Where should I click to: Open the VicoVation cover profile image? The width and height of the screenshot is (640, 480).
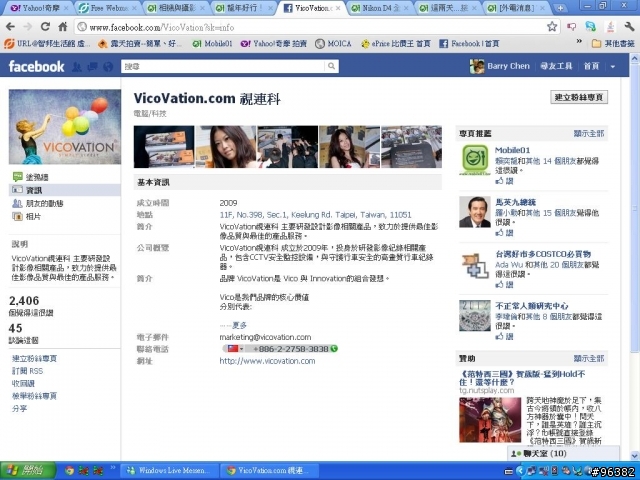click(x=65, y=127)
